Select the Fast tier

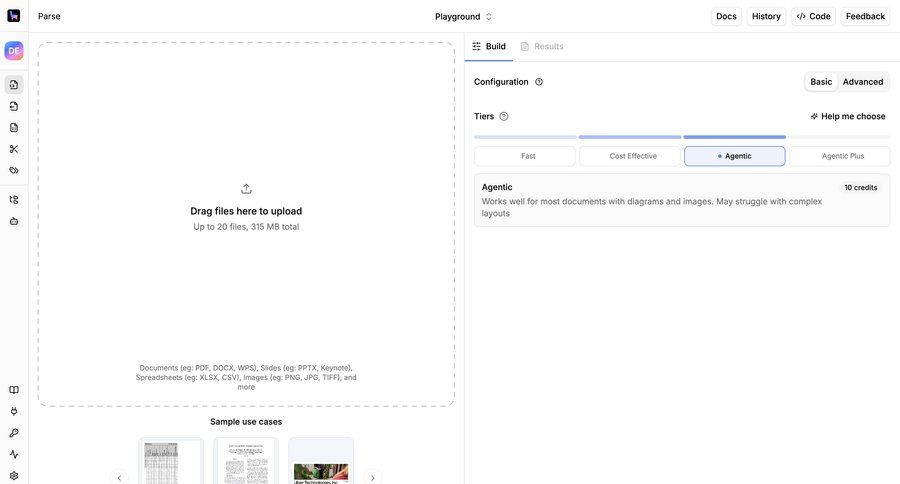pyautogui.click(x=527, y=156)
